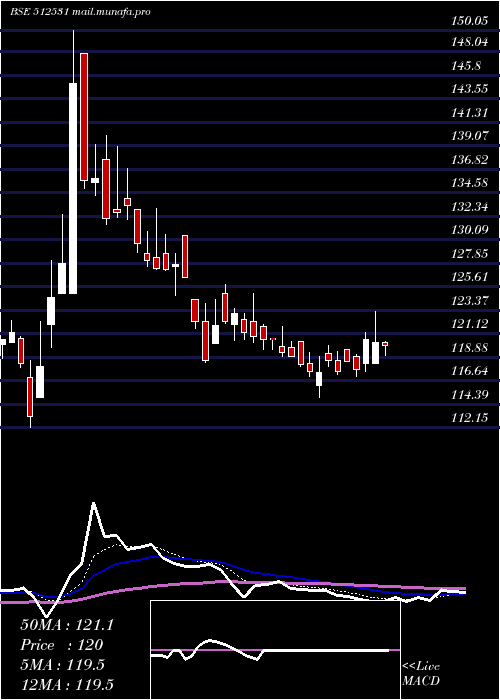Click the 50MA : 121.1 readout
500x700 pixels.
67,625
